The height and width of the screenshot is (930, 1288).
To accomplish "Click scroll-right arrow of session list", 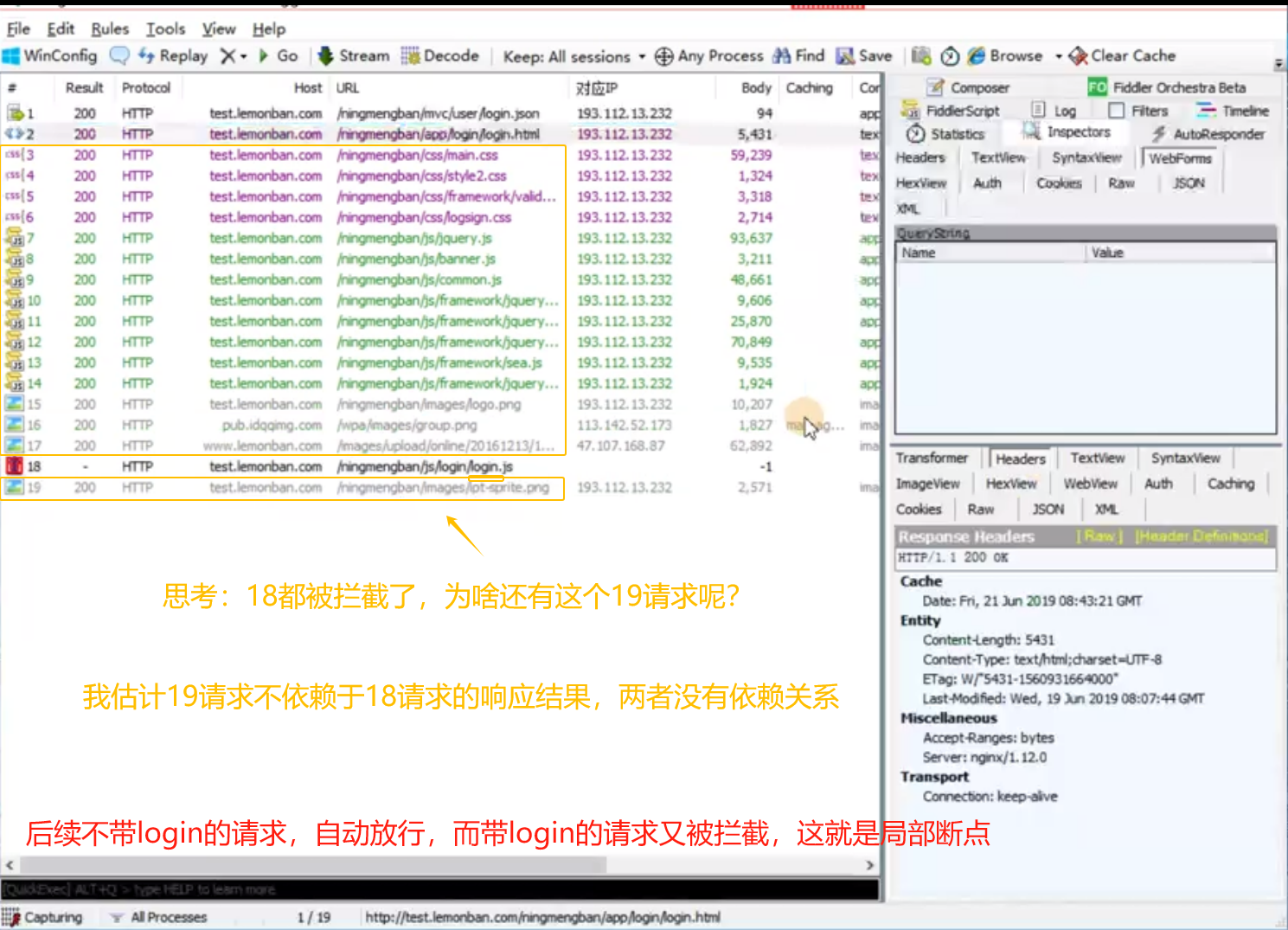I will 870,865.
